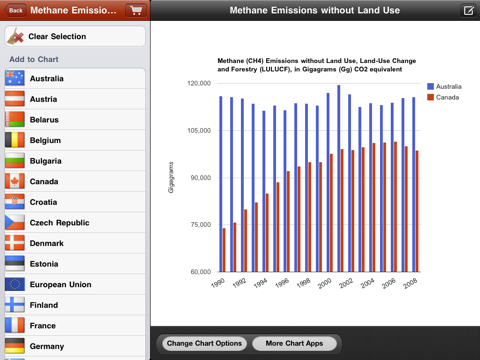Click the blue Australia legend swatch

click(x=430, y=86)
